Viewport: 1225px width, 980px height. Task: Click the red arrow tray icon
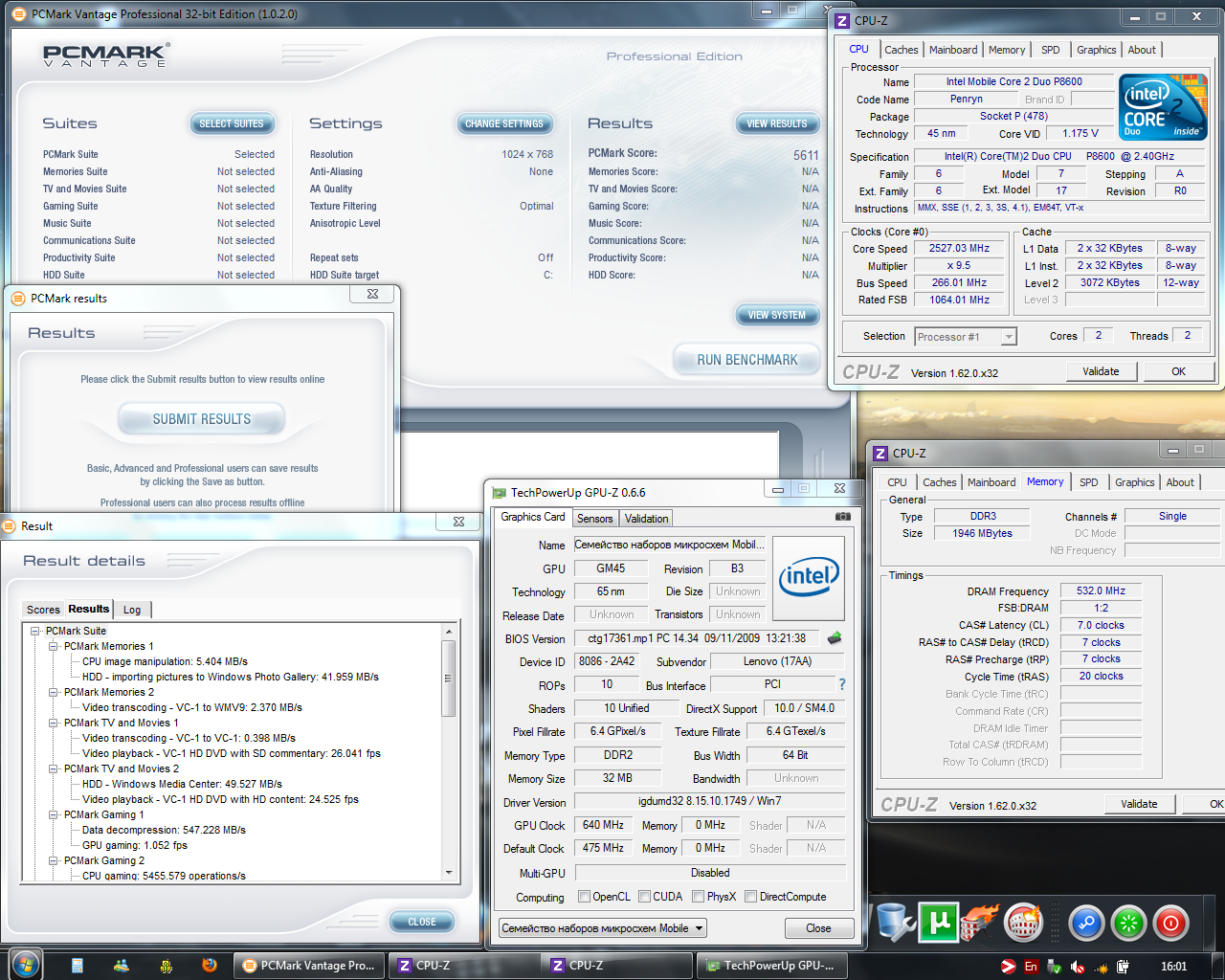click(1008, 967)
